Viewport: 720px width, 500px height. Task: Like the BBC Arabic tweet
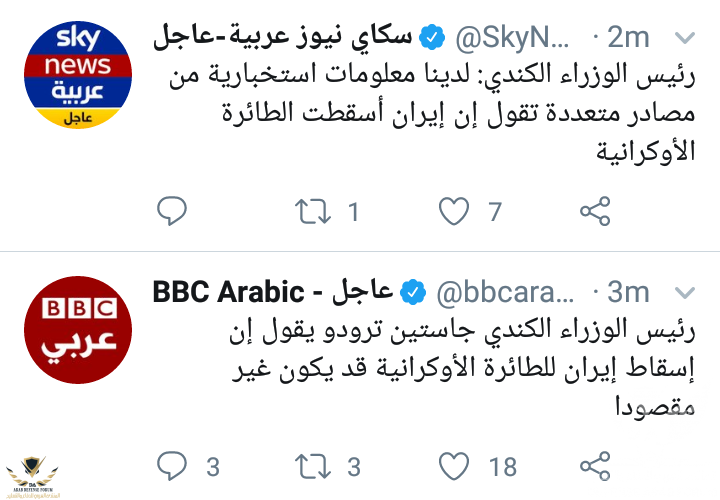click(x=455, y=465)
